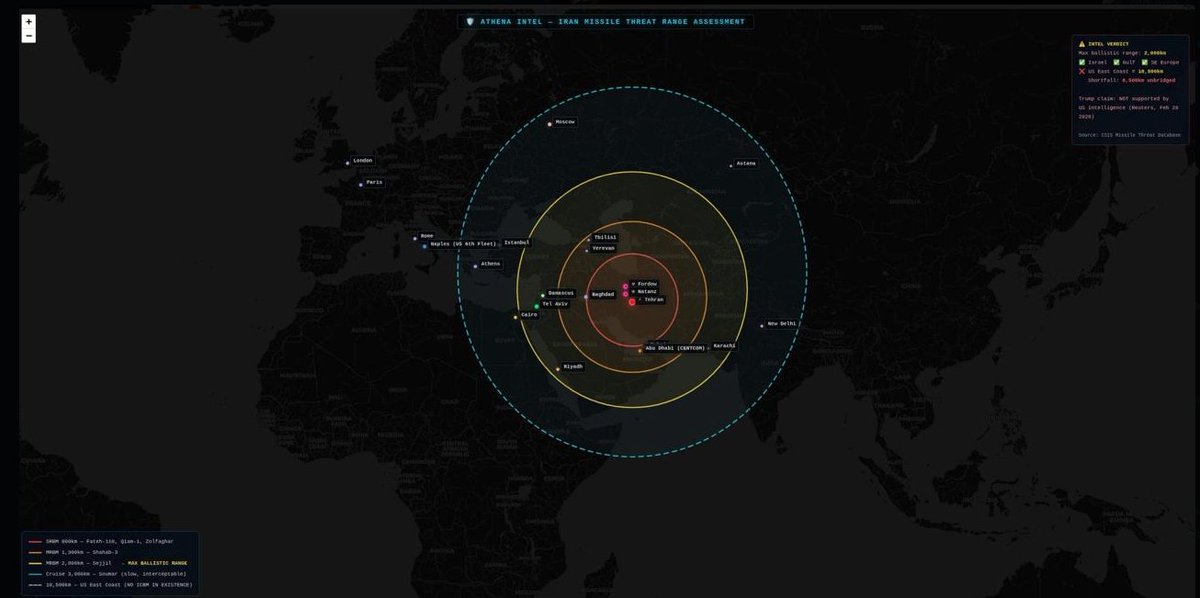
Task: Click the Moscow map label
Action: pos(565,122)
